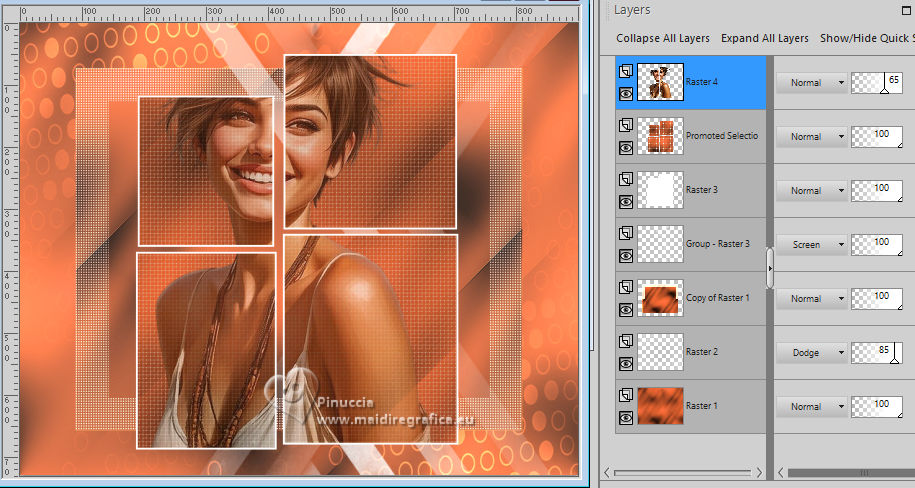The width and height of the screenshot is (915, 488).
Task: Click the Raster 1 layer type icon
Action: [626, 395]
